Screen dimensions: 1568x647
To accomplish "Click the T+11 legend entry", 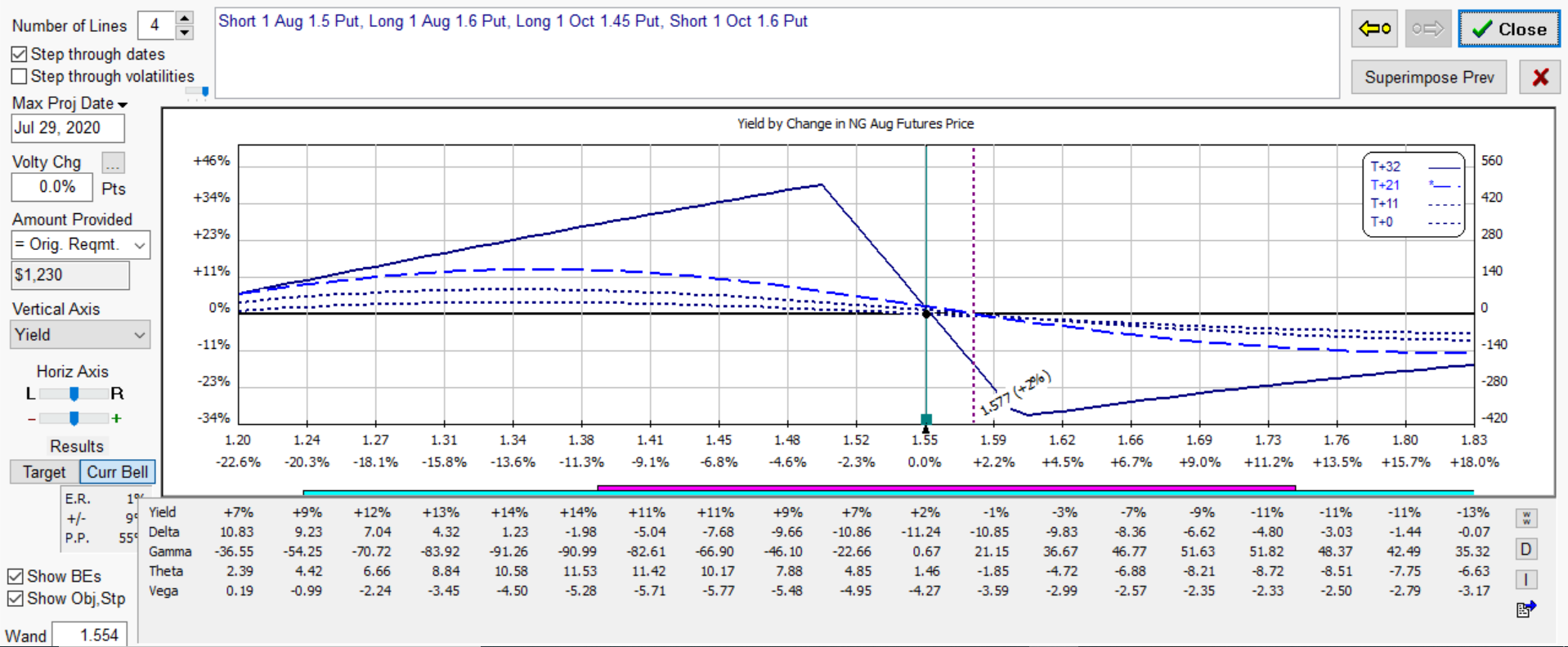I will point(1414,203).
